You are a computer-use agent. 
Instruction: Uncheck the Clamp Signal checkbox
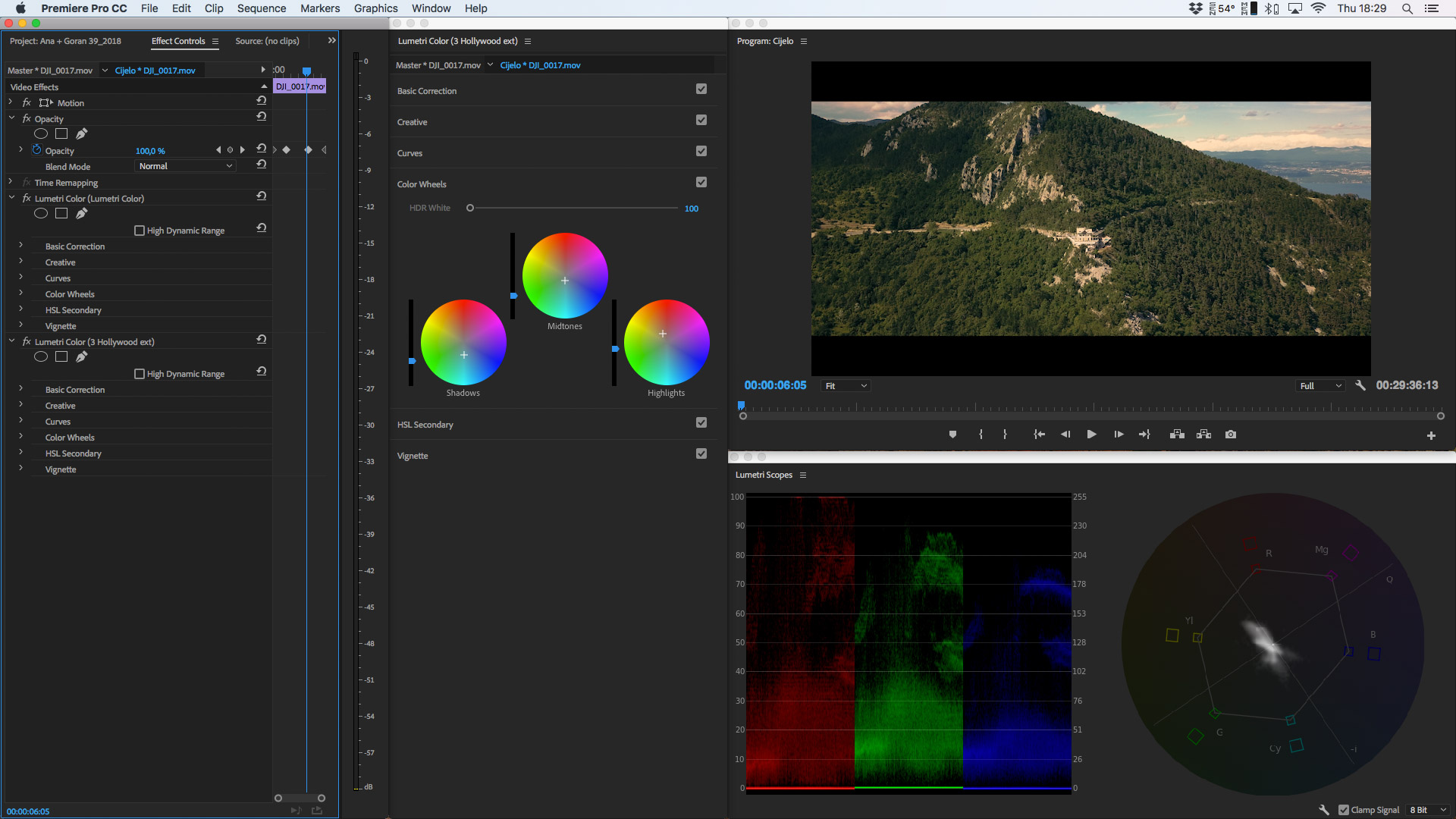[x=1344, y=810]
